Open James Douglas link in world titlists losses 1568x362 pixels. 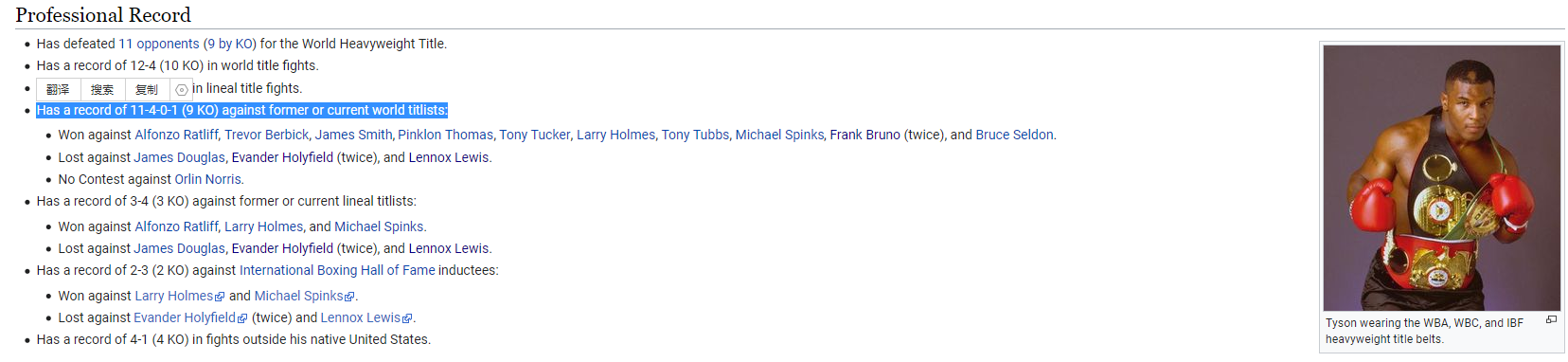click(180, 157)
